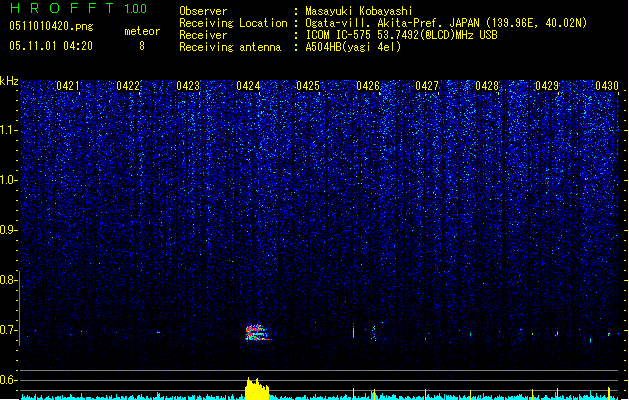Click the 1.1 kHz axis label
This screenshot has width=629, height=400.
pyautogui.click(x=8, y=130)
